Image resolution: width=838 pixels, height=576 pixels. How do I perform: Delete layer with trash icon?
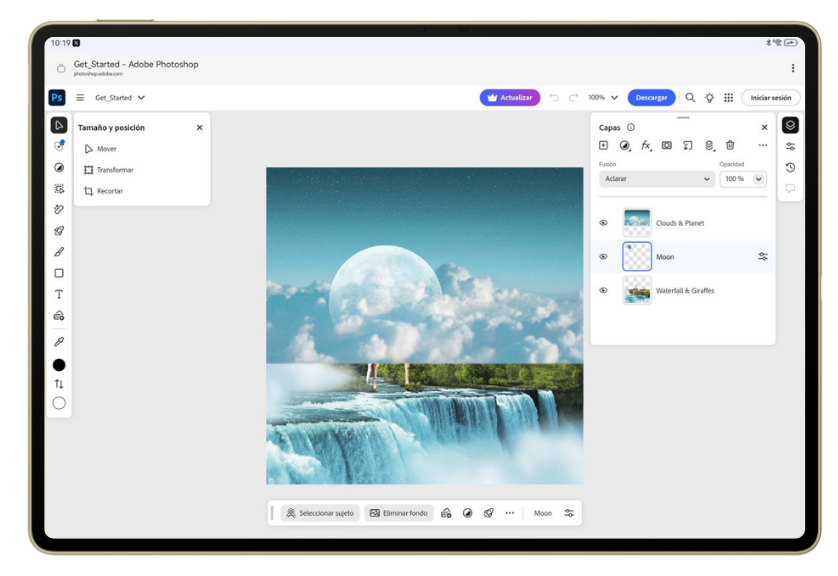coord(730,146)
